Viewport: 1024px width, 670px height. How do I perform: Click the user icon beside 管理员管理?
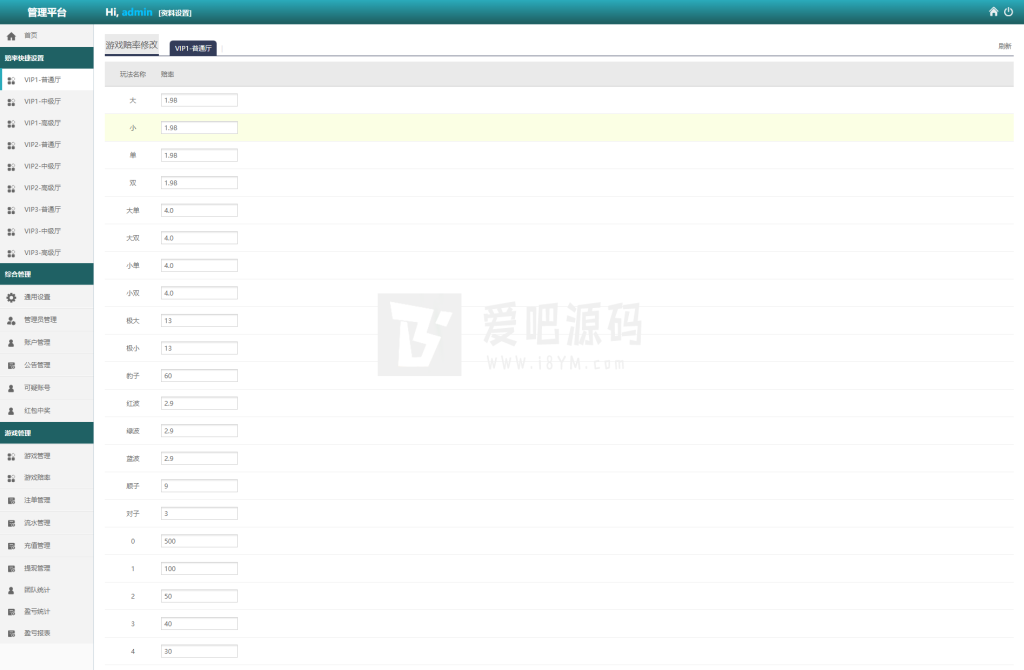[x=11, y=320]
